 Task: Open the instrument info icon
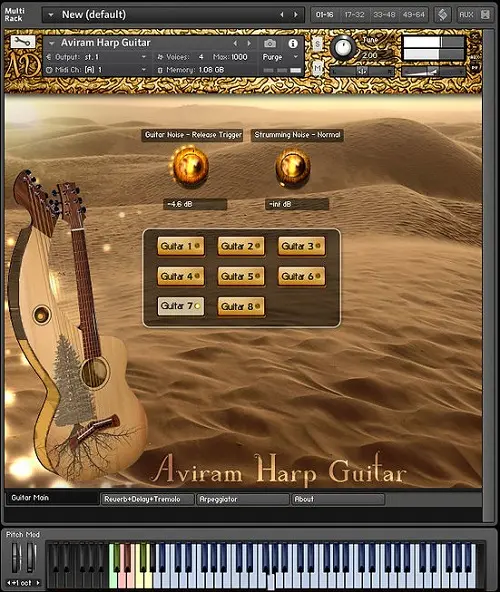[293, 43]
